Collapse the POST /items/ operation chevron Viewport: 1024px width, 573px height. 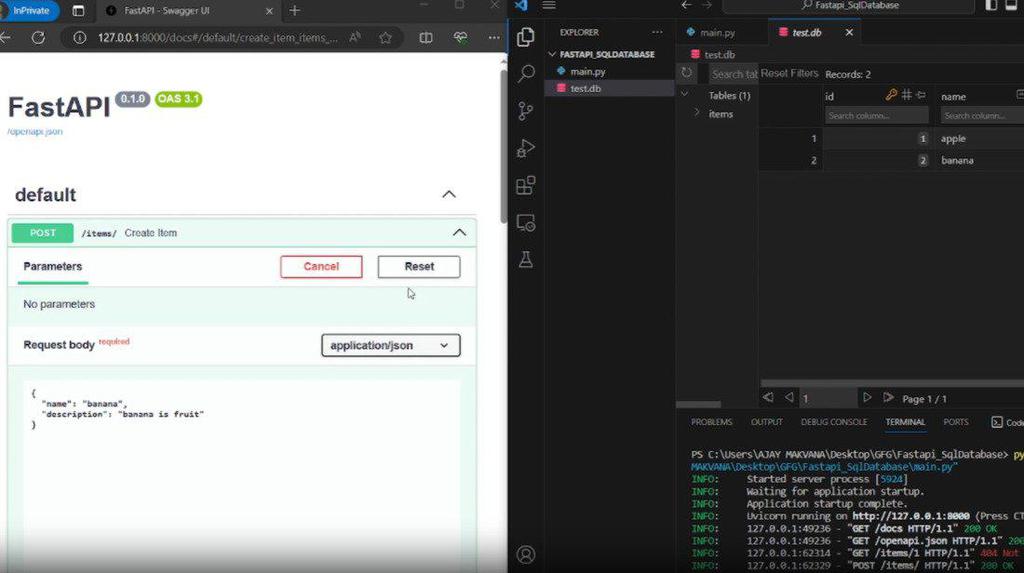459,233
